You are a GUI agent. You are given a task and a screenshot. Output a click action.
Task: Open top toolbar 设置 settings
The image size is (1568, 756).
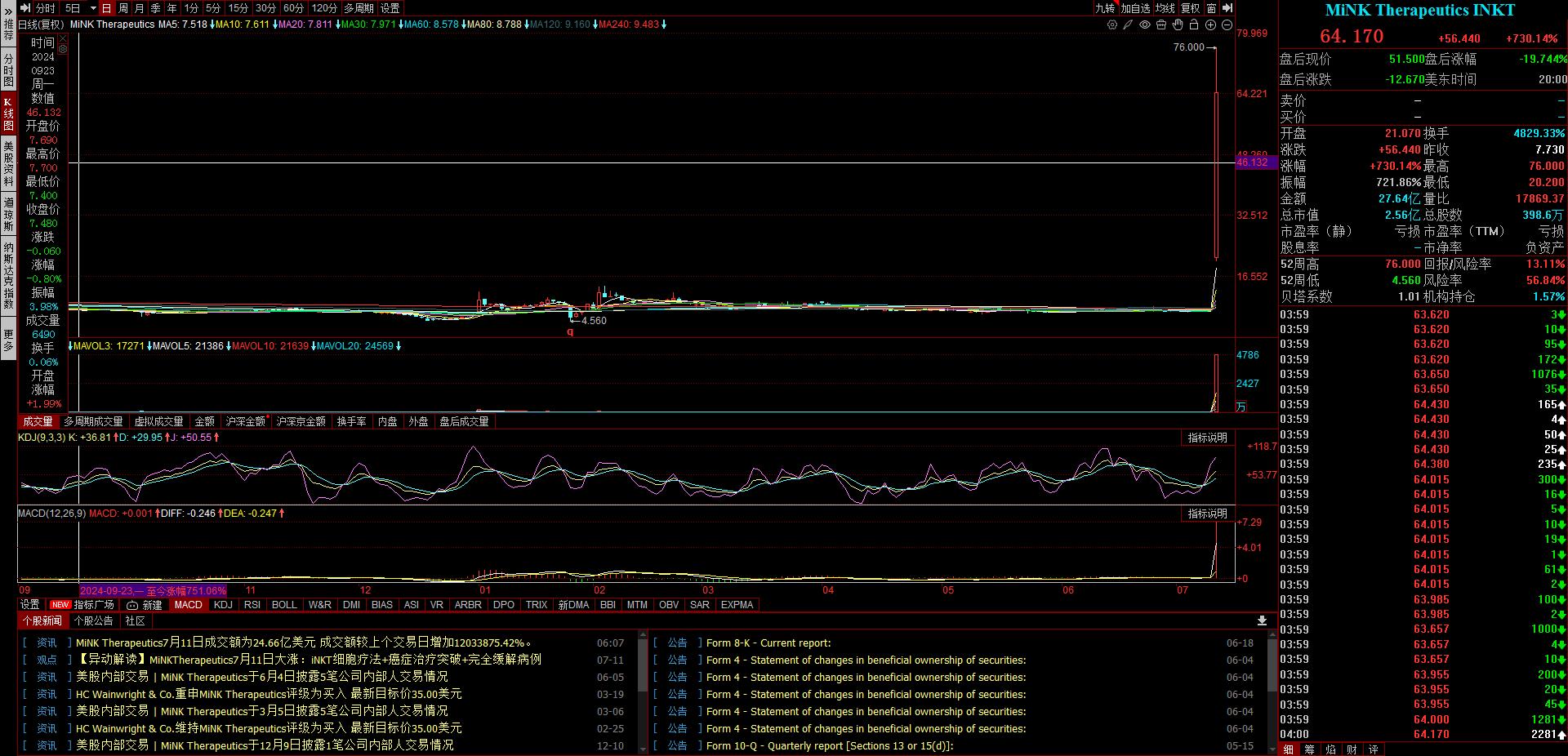390,8
